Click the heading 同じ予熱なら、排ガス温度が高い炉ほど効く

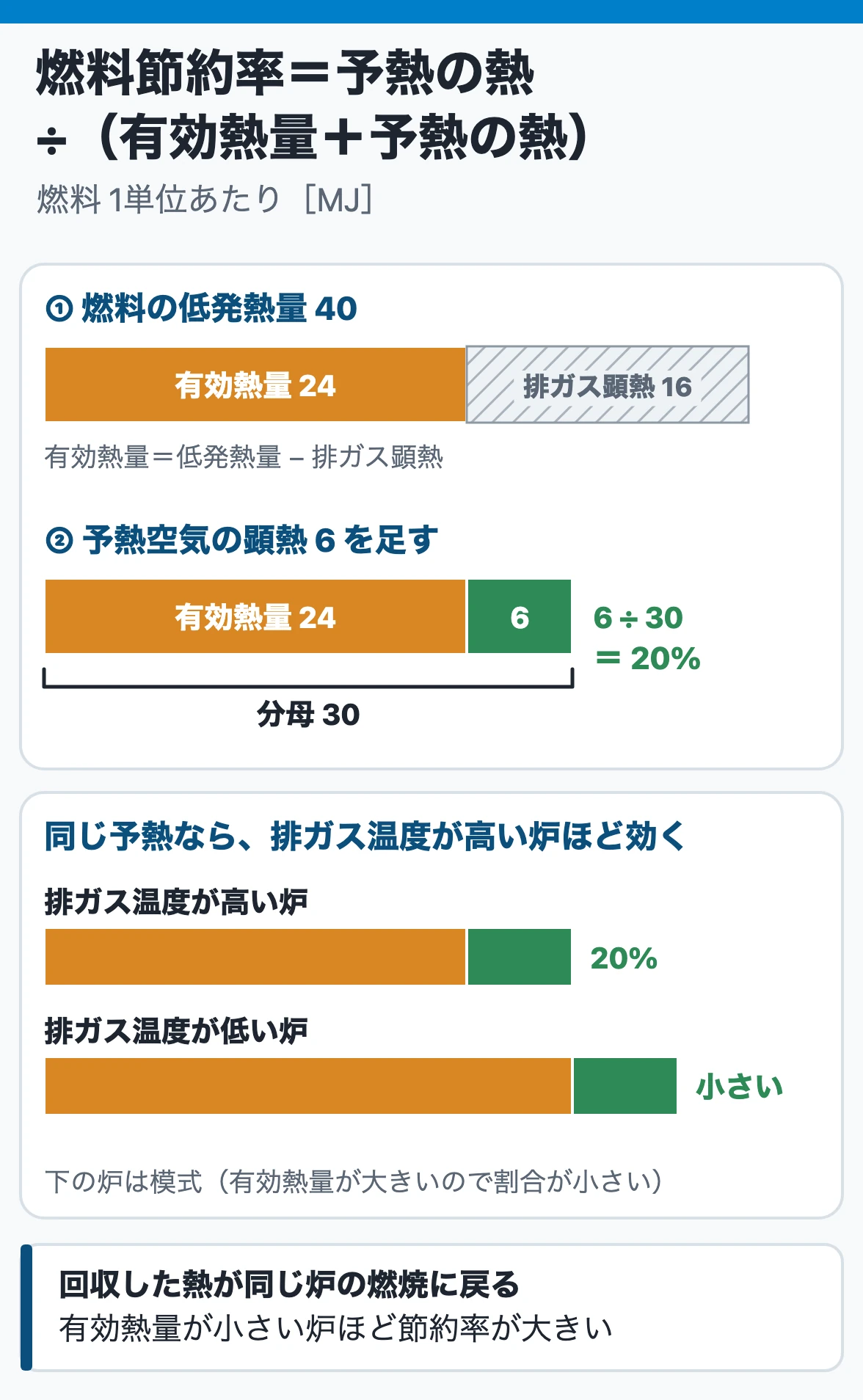[365, 836]
